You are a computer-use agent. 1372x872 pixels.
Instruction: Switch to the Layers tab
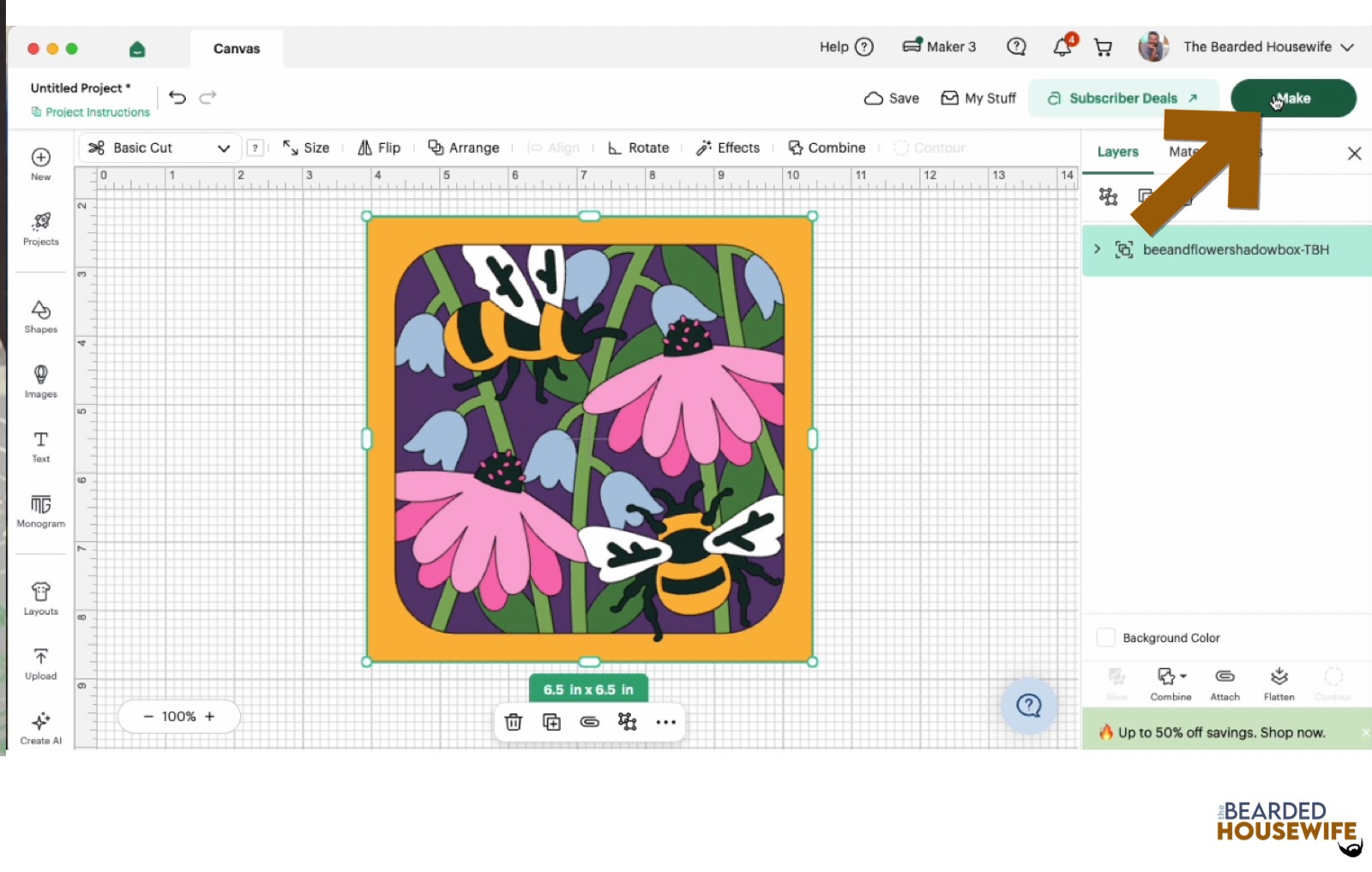pos(1117,152)
